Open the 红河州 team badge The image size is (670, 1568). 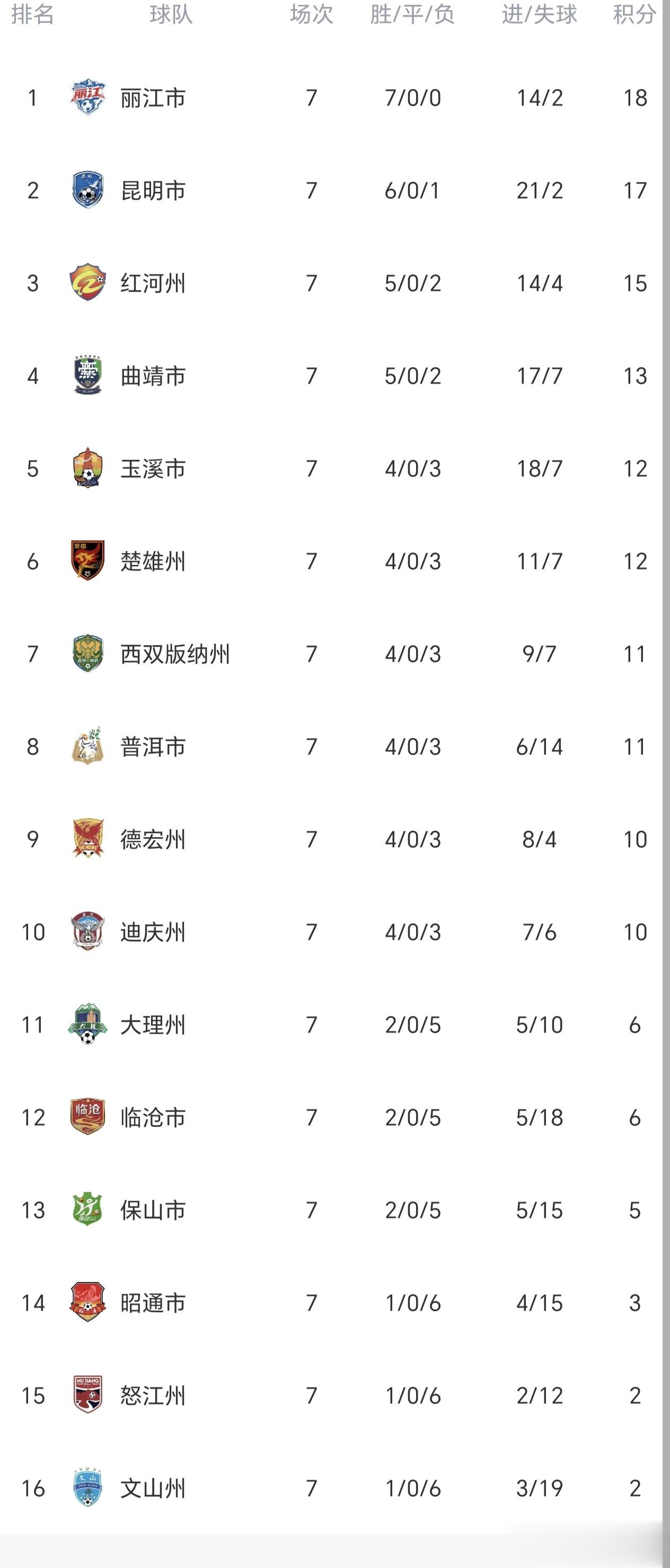[87, 282]
